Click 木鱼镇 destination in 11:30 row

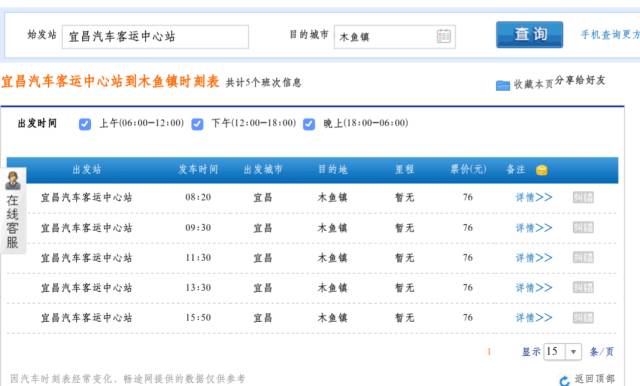[333, 258]
